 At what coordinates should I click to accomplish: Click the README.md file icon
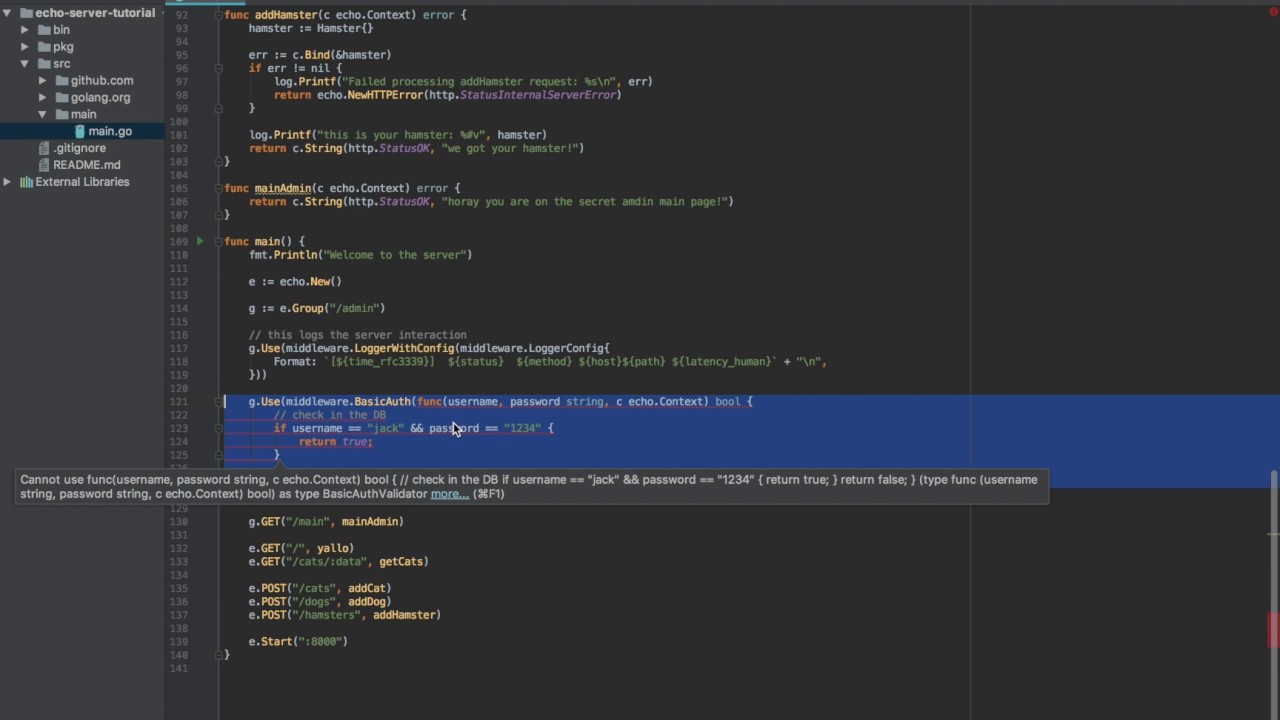pyautogui.click(x=44, y=165)
